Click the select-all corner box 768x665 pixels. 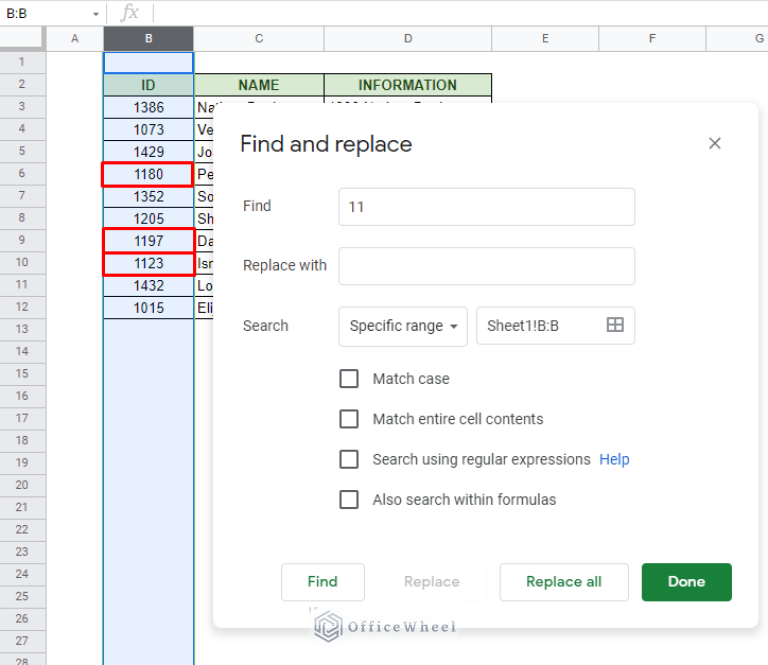click(21, 38)
